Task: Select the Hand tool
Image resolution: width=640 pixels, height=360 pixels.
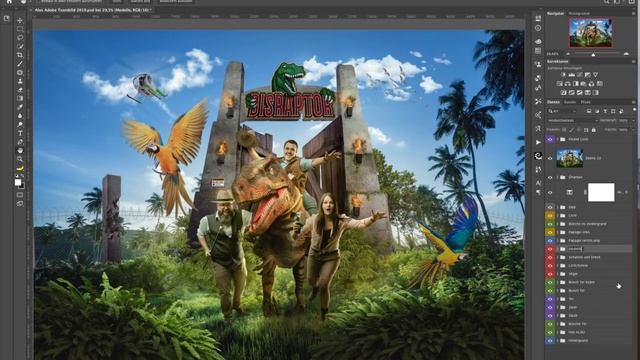Action: [20, 150]
